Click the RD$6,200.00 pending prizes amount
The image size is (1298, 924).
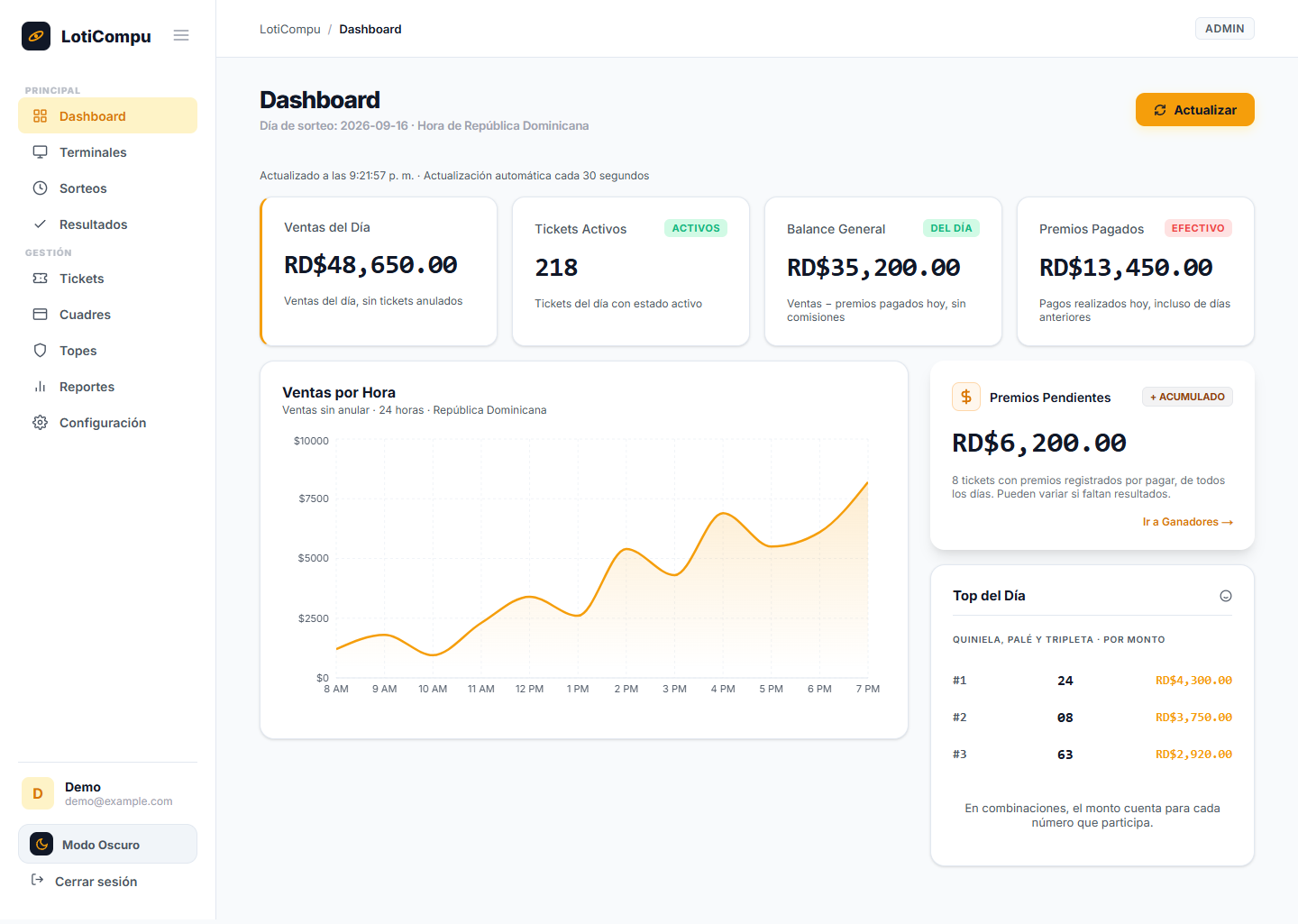[1039, 443]
